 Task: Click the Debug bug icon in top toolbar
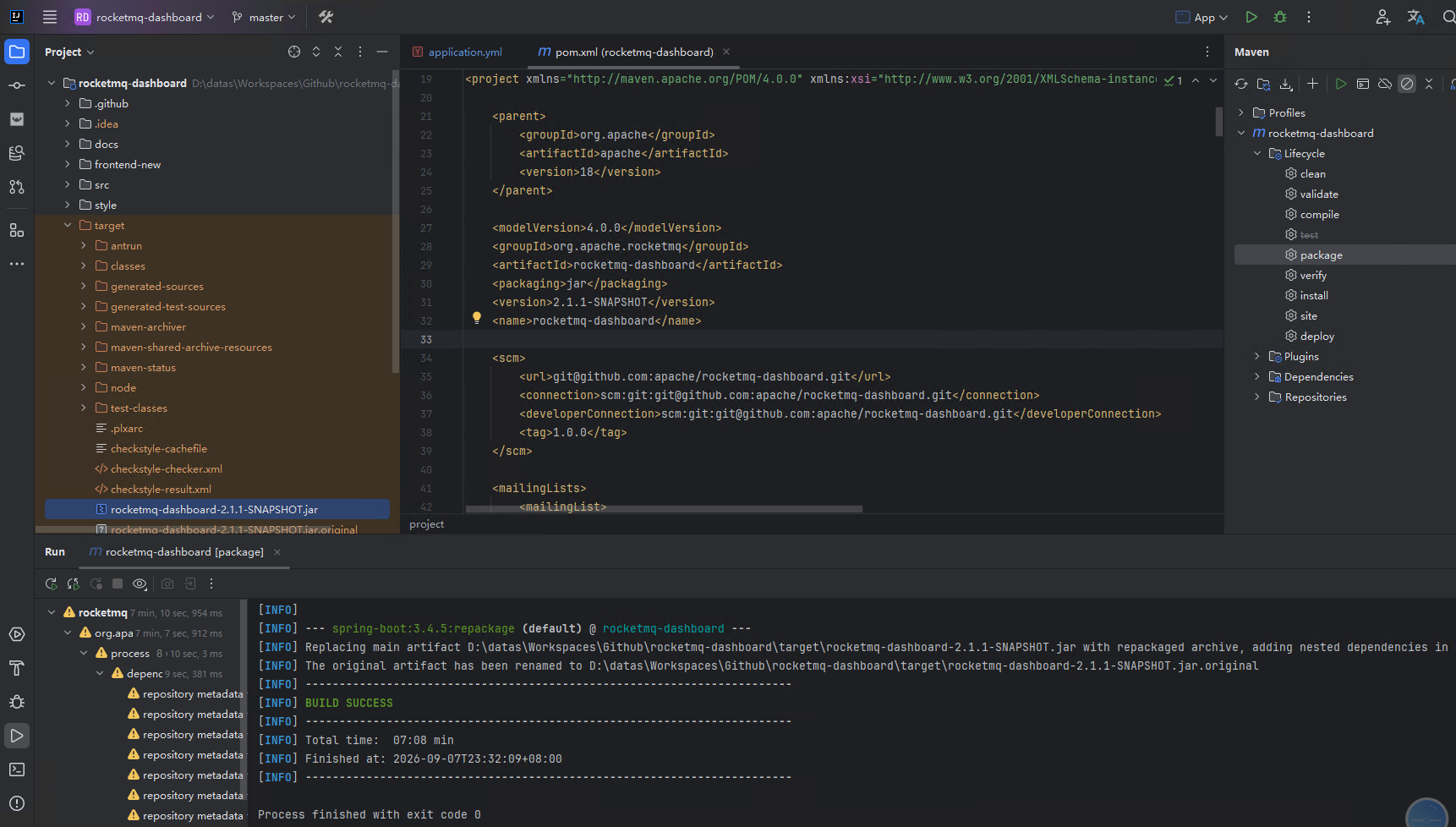[1280, 17]
